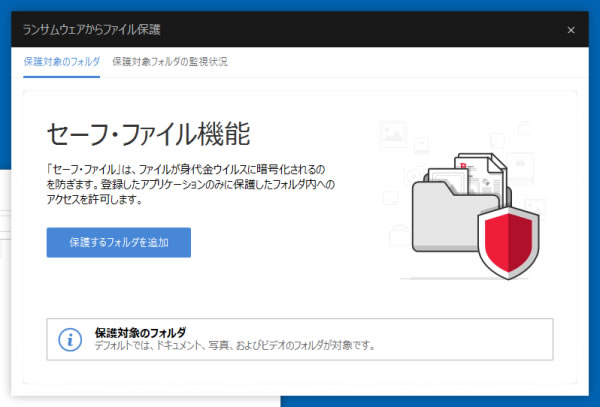Image resolution: width=600 pixels, height=407 pixels.
Task: Click the blue info circle icon
Action: click(x=70, y=339)
